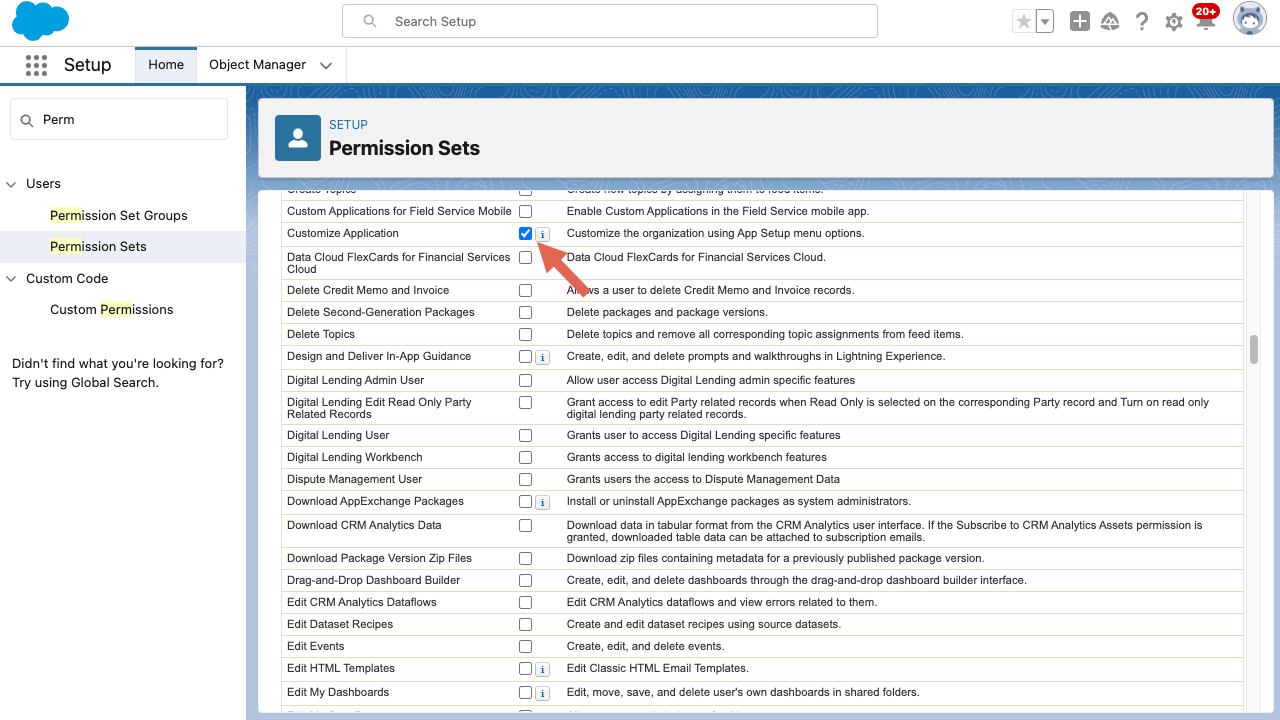This screenshot has width=1280, height=720.
Task: Check Download Package Version Zip Files checkbox
Action: point(525,558)
